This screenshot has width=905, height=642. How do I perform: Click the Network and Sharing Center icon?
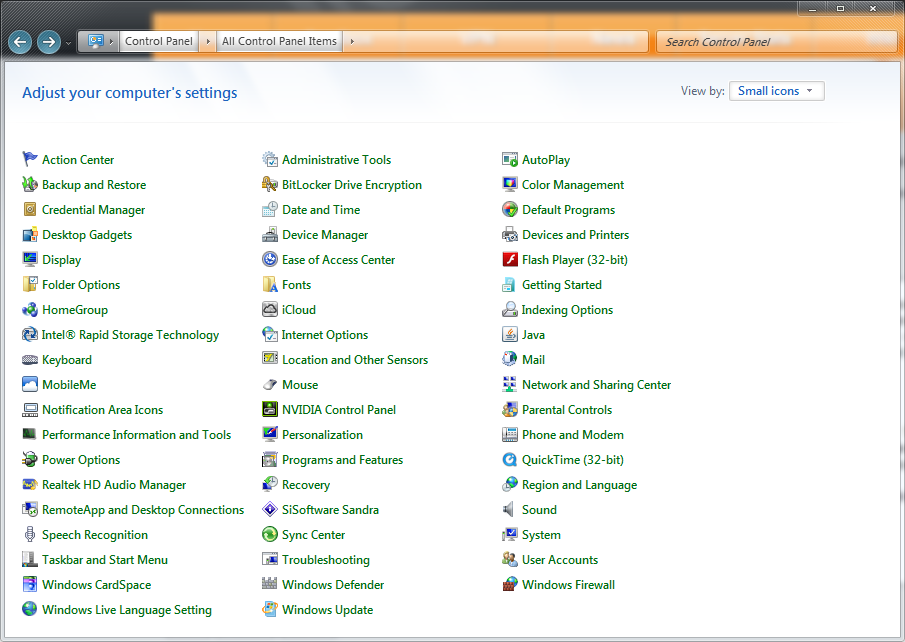click(510, 384)
